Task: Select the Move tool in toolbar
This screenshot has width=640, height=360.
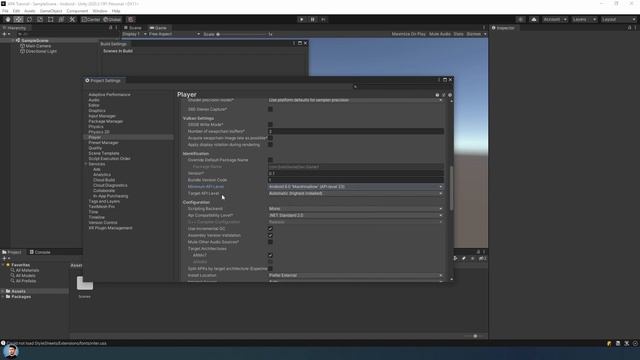Action: [x=18, y=19]
